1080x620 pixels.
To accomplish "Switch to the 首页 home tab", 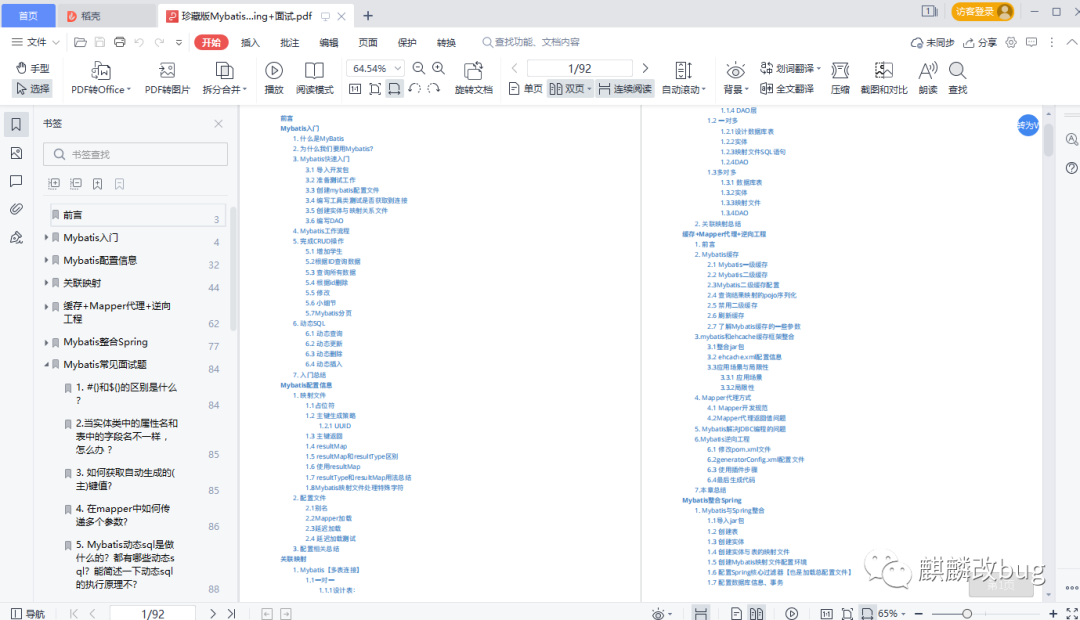I will pos(28,16).
